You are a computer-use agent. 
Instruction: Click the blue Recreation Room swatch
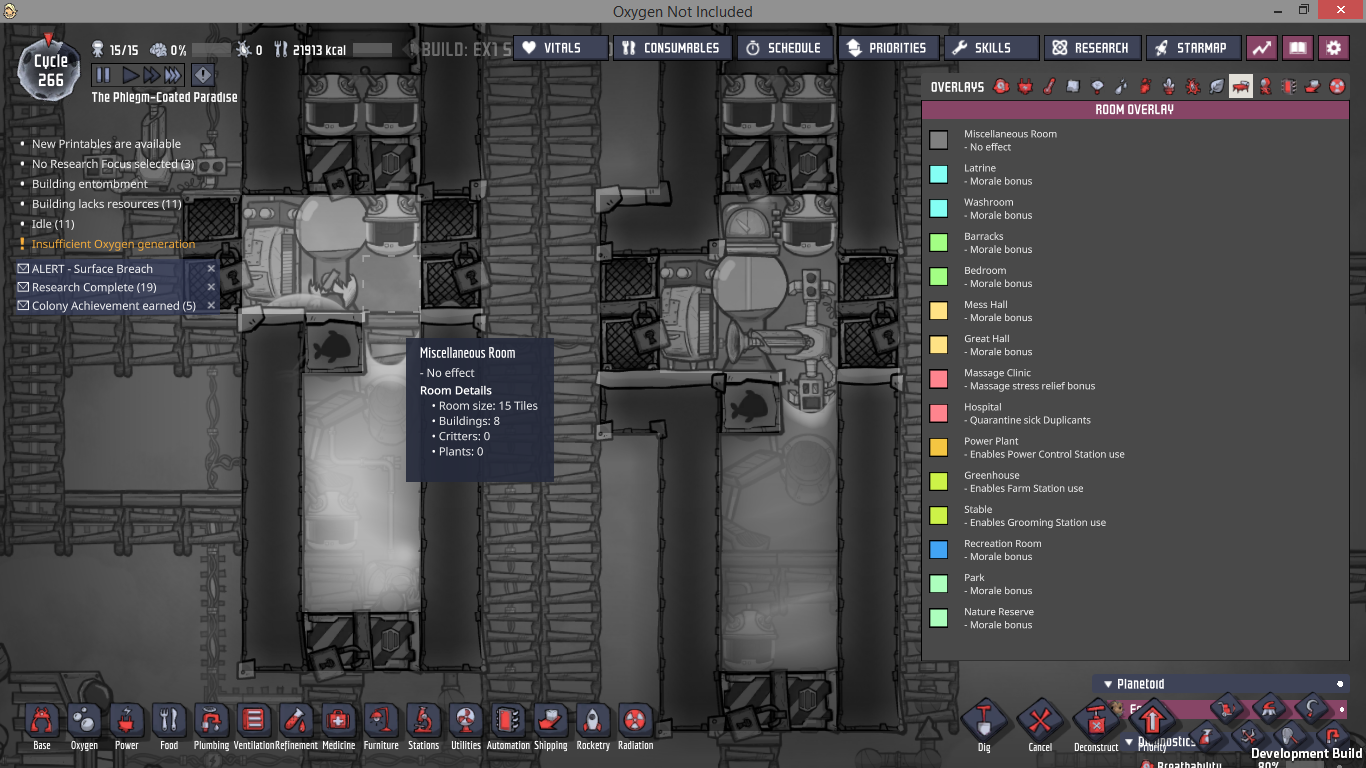tap(938, 550)
